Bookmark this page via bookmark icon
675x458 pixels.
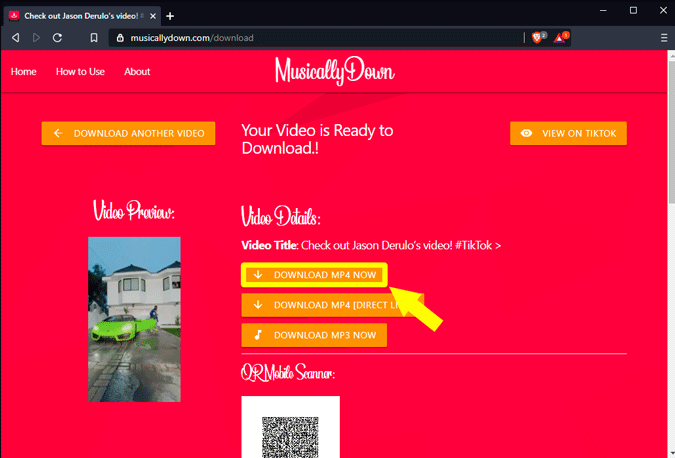[94, 38]
